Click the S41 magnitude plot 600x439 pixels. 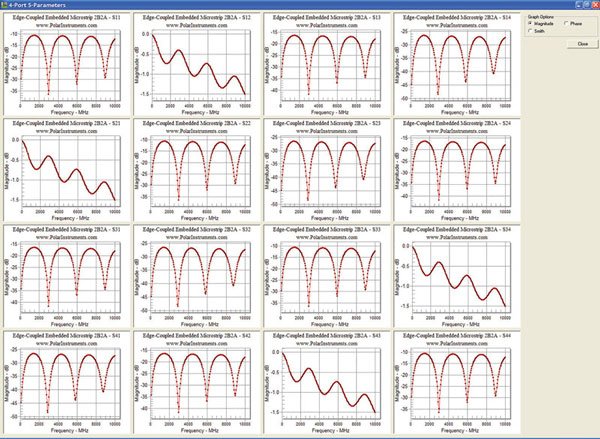[x=68, y=384]
